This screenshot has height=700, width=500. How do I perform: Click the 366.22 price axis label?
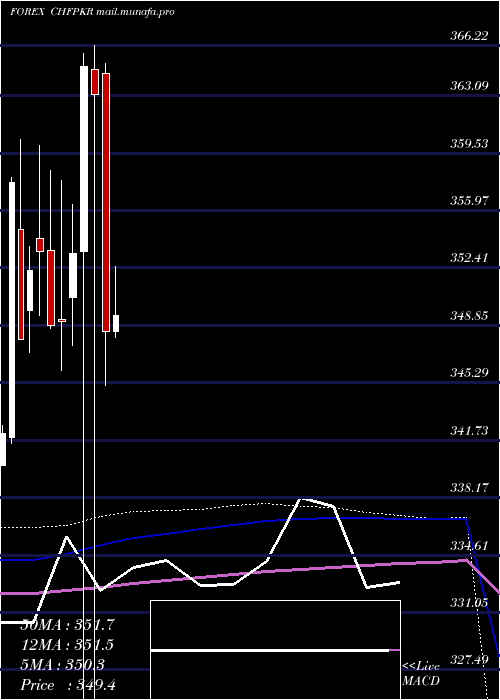point(469,37)
